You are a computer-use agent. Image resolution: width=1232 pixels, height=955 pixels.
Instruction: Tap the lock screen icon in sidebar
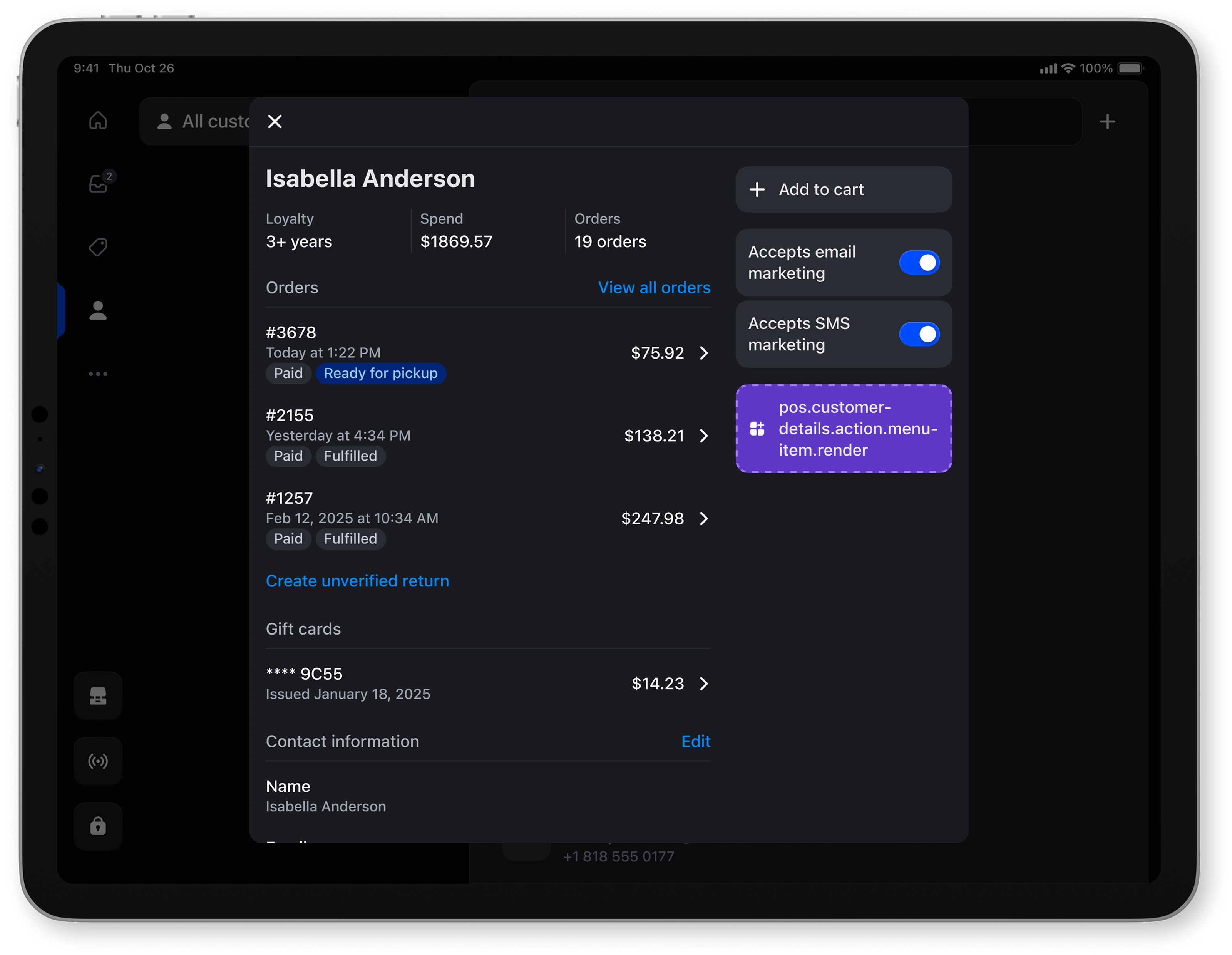tap(98, 826)
